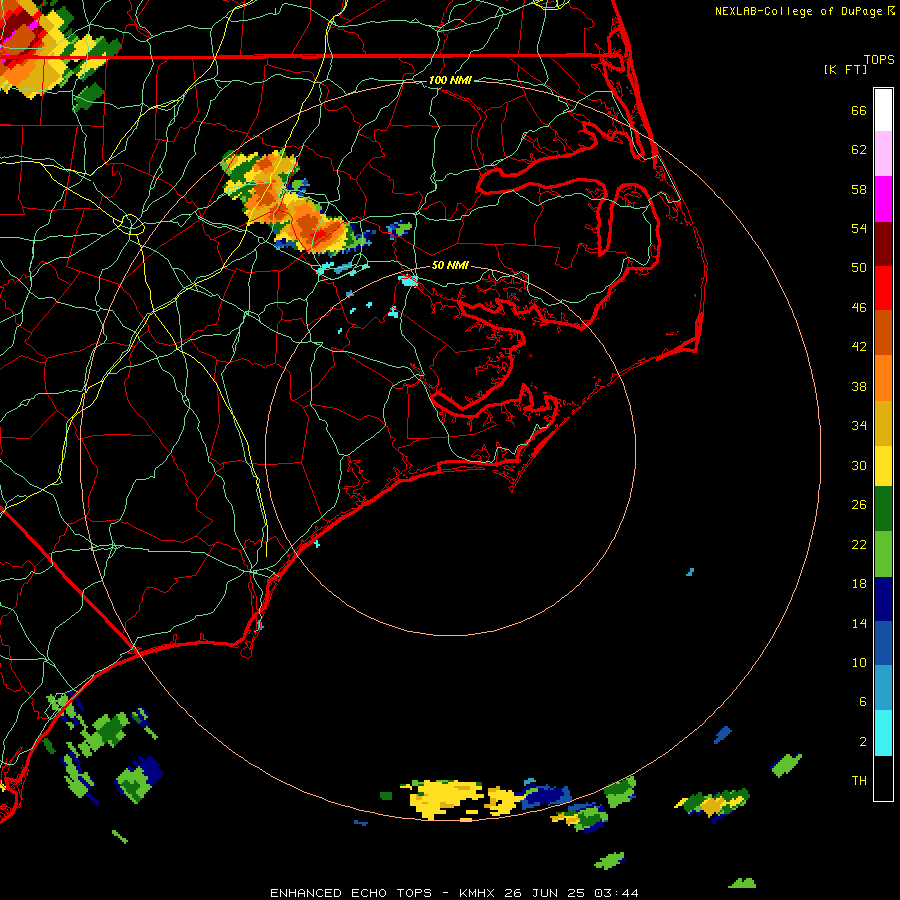900x900 pixels.
Task: Click the white swatch in the tops legend
Action: tap(883, 110)
